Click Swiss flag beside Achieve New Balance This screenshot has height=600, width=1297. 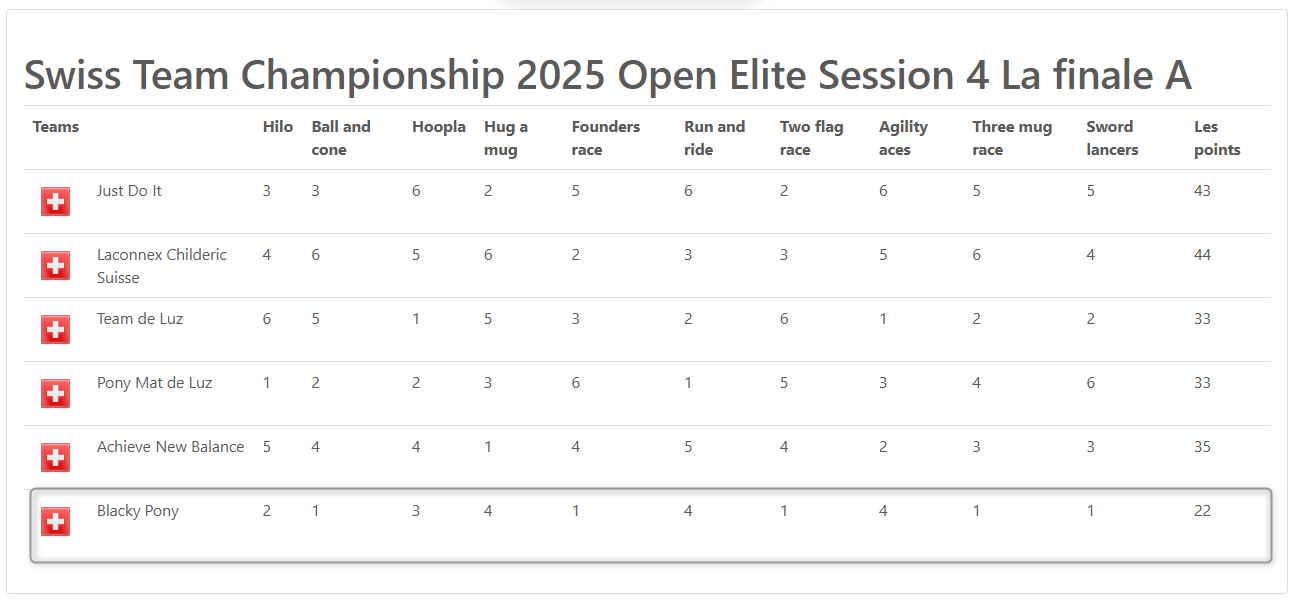point(56,457)
